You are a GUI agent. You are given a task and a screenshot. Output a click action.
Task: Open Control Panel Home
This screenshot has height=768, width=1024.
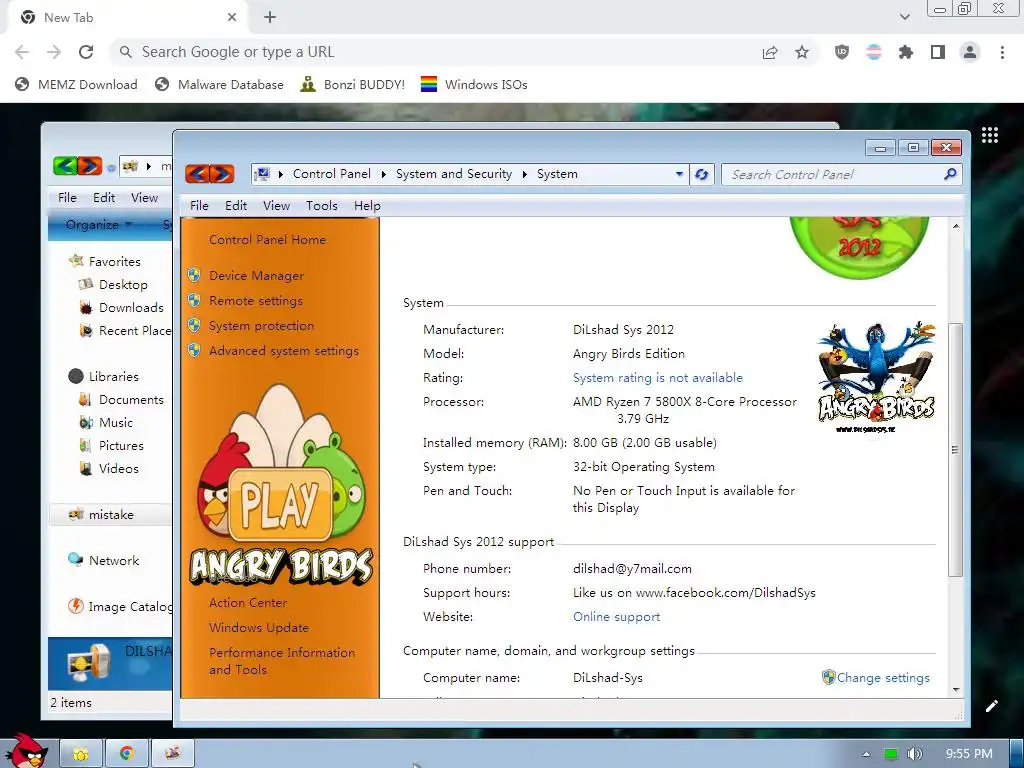click(x=267, y=240)
